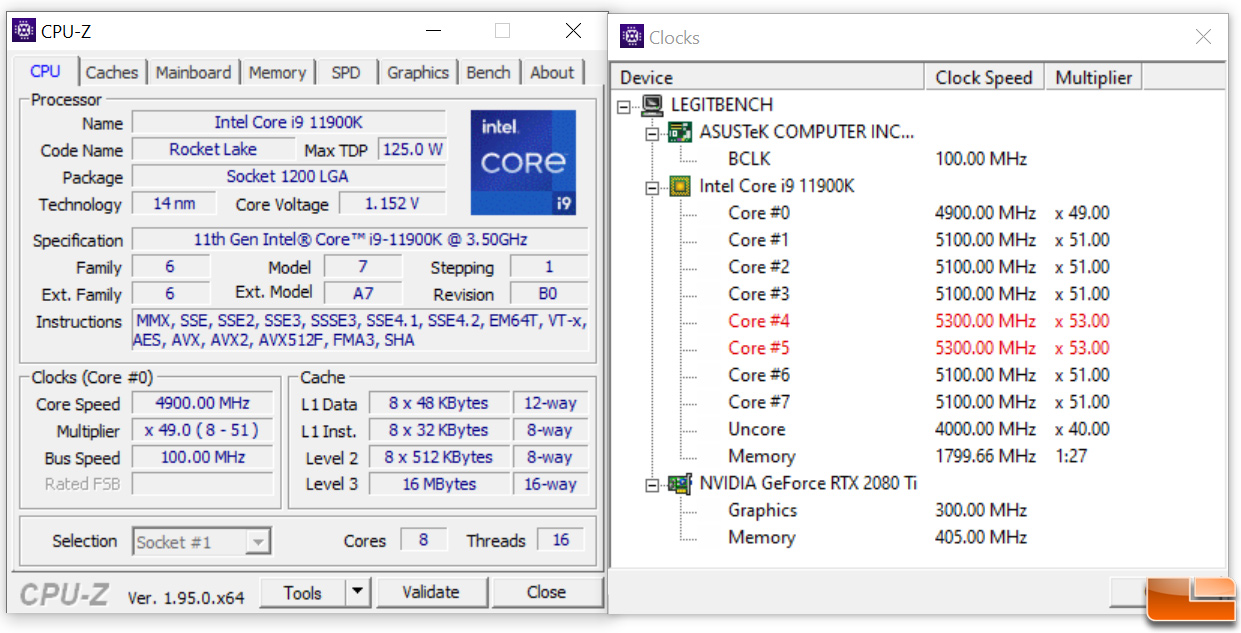Screen dimensions: 1241x633
Task: Select the Core #1 row
Action: click(759, 239)
